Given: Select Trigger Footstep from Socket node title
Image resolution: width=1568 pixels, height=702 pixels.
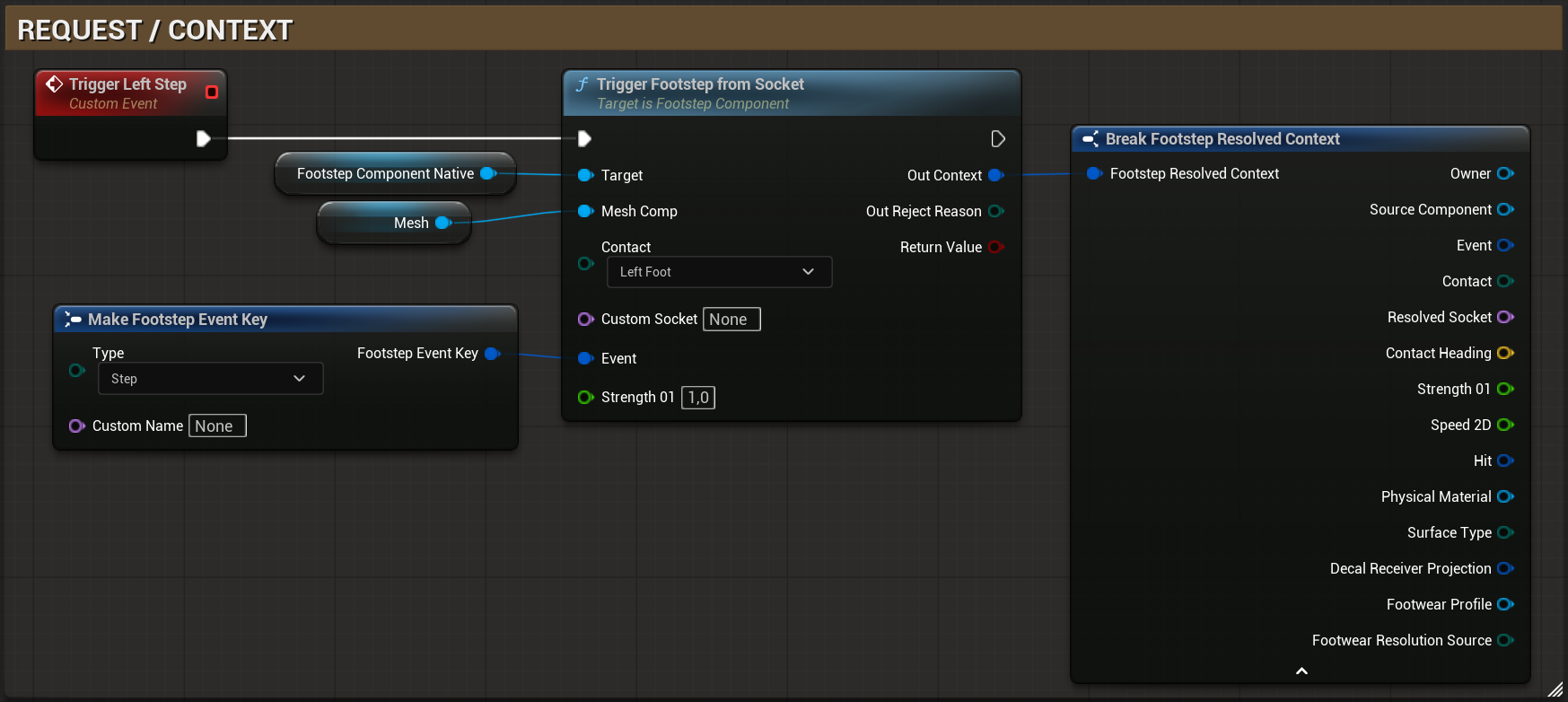Looking at the screenshot, I should coord(700,84).
